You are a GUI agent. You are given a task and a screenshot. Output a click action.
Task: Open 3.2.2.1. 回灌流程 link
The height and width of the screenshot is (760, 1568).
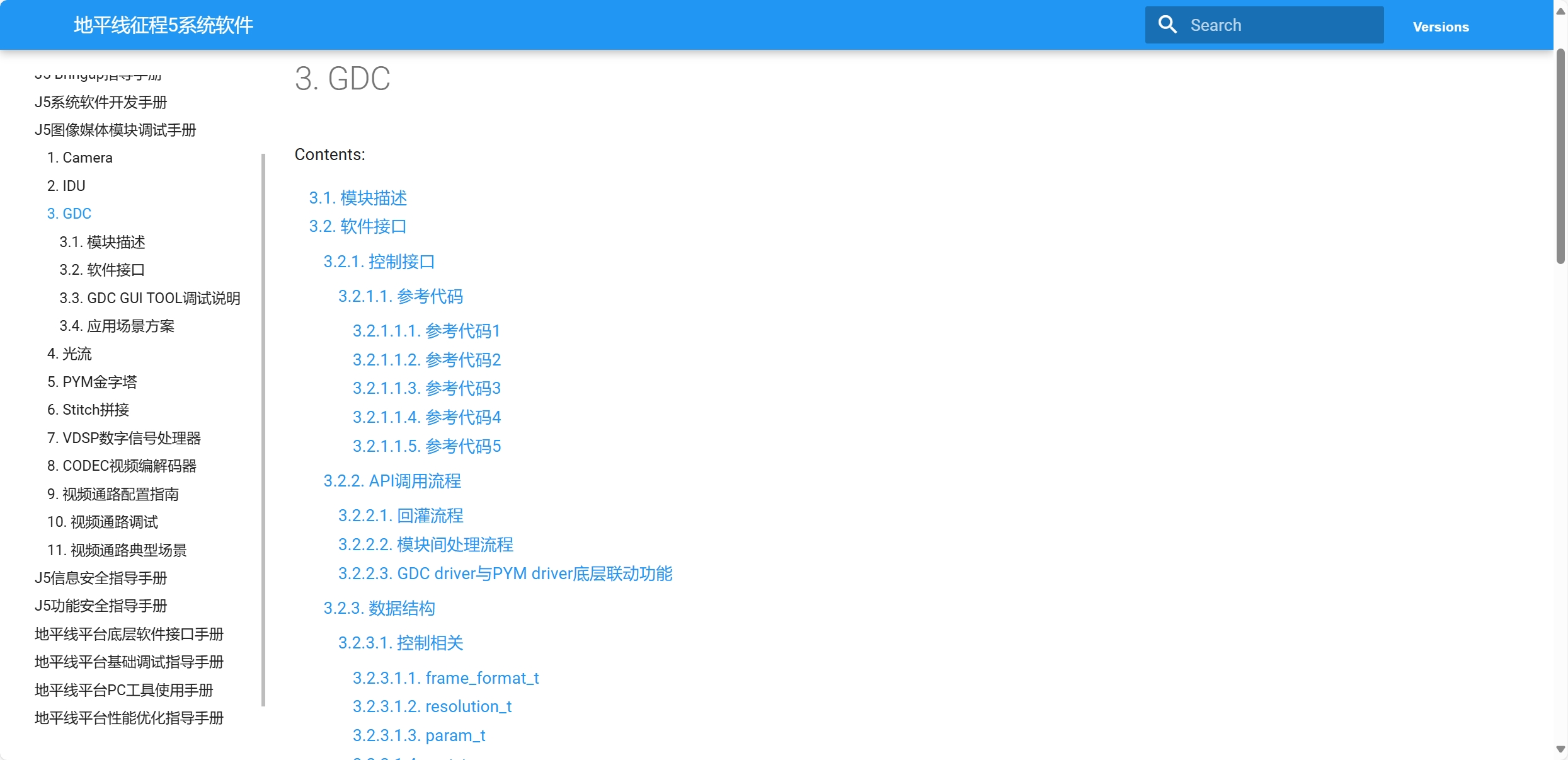click(x=401, y=515)
